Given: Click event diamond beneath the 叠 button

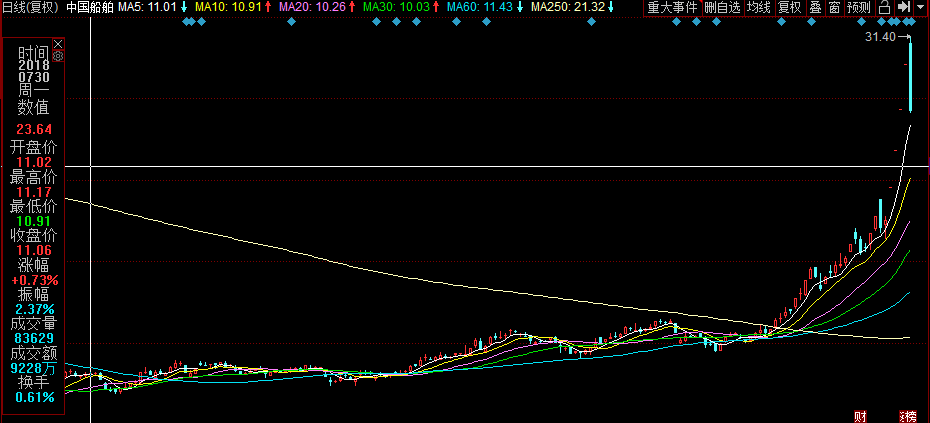Looking at the screenshot, I should [x=811, y=22].
